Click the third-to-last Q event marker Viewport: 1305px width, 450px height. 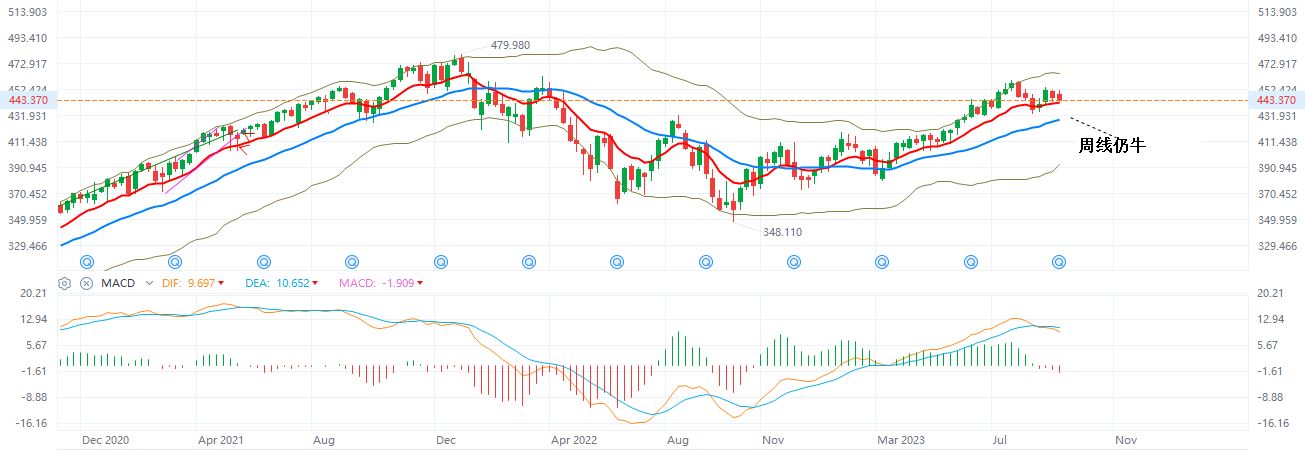[x=882, y=262]
